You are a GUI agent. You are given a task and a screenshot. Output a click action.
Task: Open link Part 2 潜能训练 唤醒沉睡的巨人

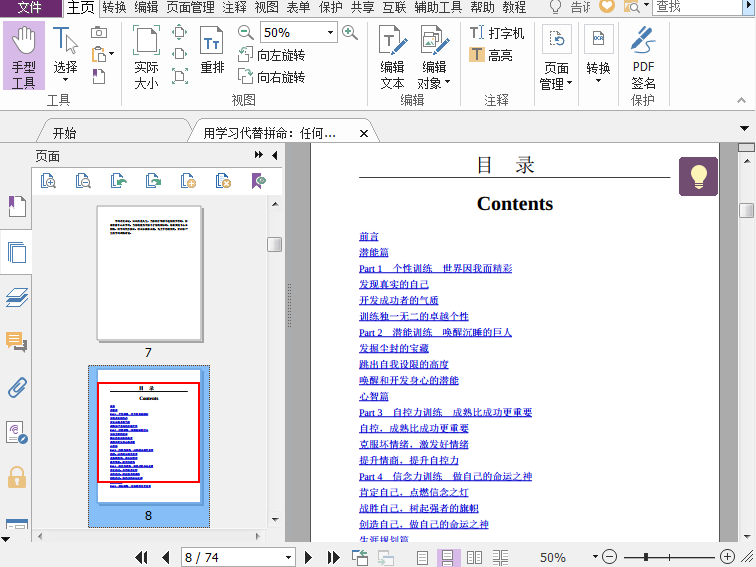[x=435, y=332]
